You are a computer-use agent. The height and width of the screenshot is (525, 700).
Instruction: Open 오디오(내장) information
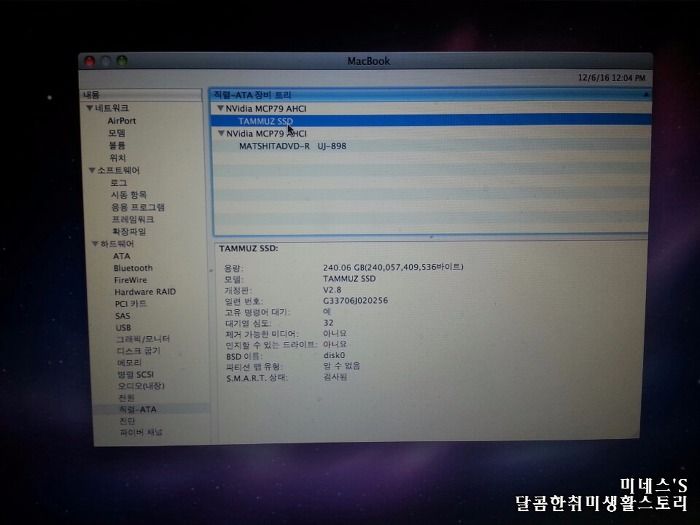pos(141,386)
